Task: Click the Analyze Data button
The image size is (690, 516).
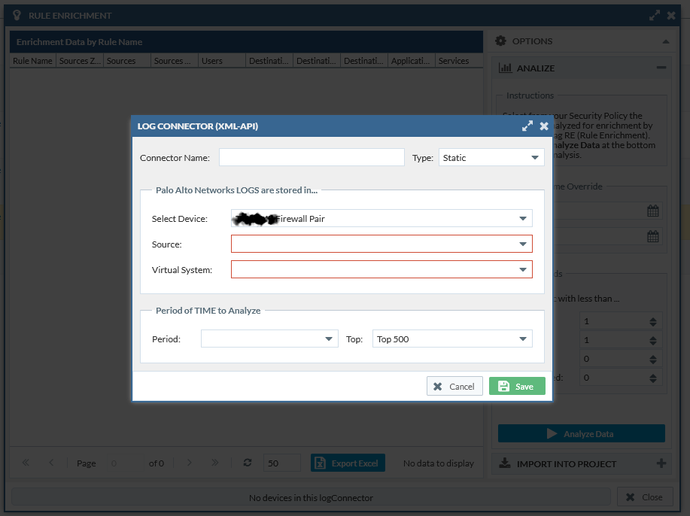Action: coord(581,434)
